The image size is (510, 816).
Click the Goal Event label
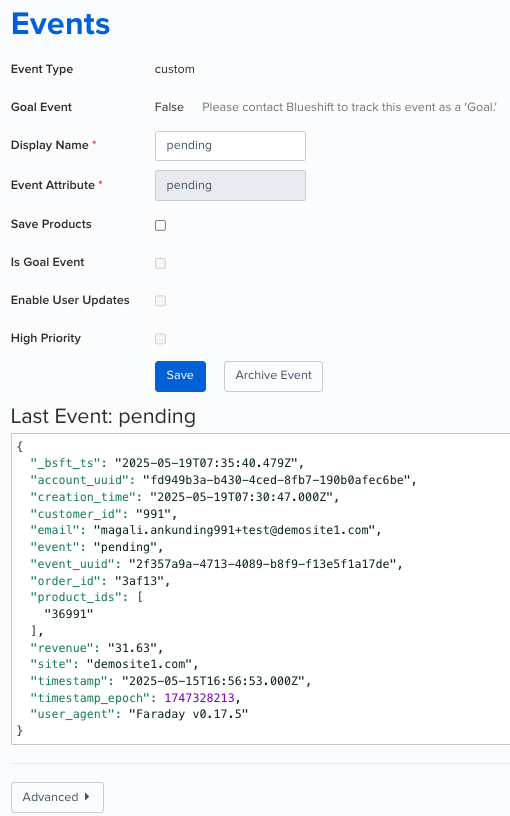click(41, 107)
